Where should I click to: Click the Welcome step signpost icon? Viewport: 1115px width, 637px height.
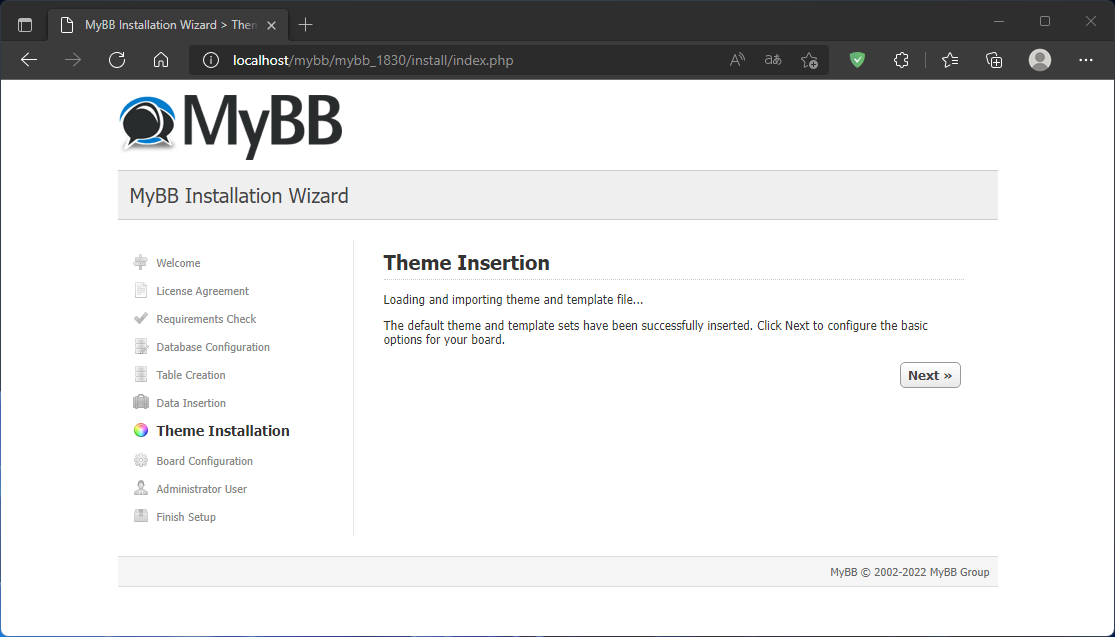click(x=141, y=262)
